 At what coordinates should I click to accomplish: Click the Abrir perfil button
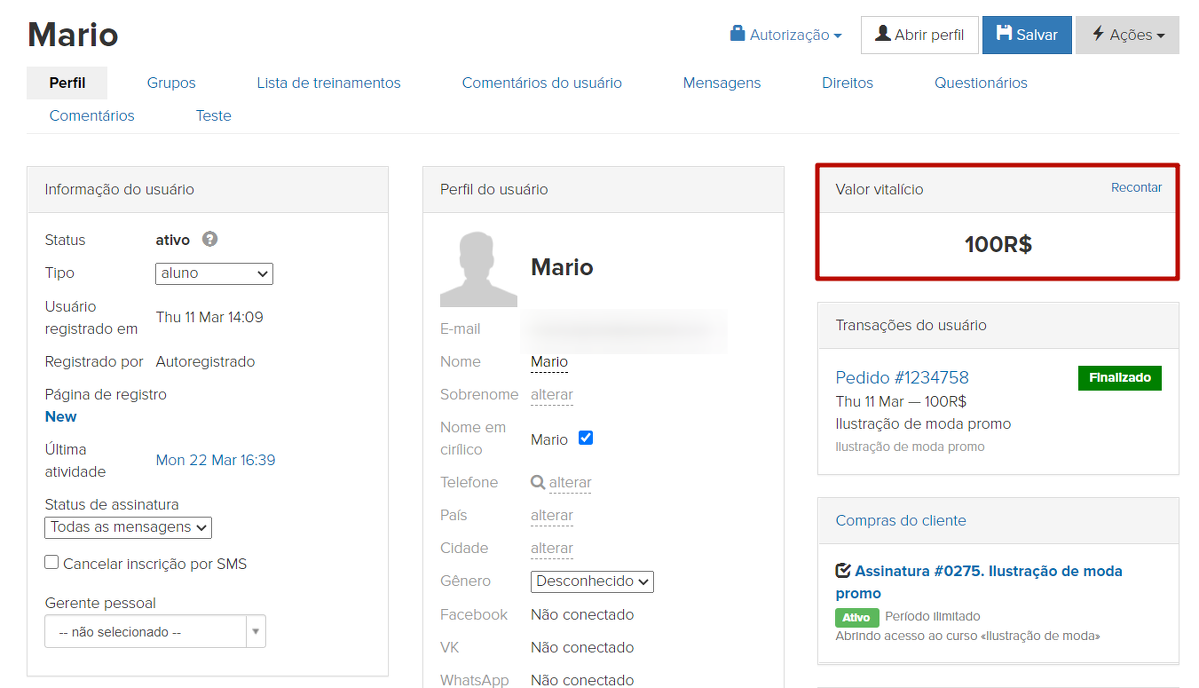[919, 35]
